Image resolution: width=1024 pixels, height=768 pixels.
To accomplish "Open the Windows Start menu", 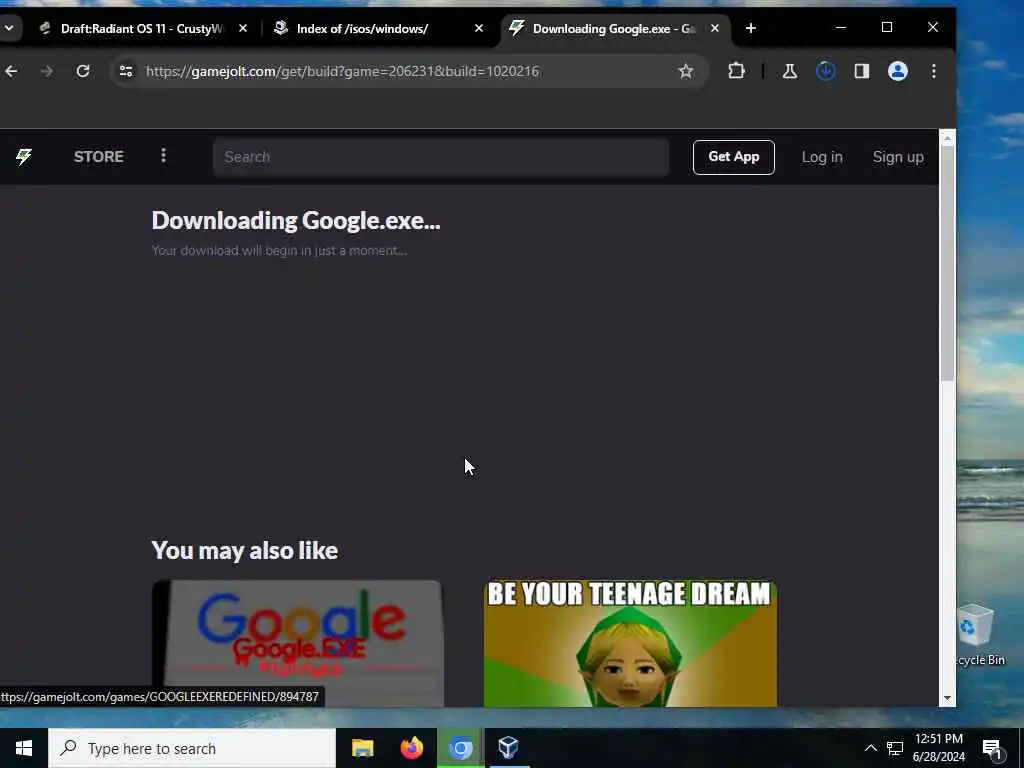I will point(24,748).
